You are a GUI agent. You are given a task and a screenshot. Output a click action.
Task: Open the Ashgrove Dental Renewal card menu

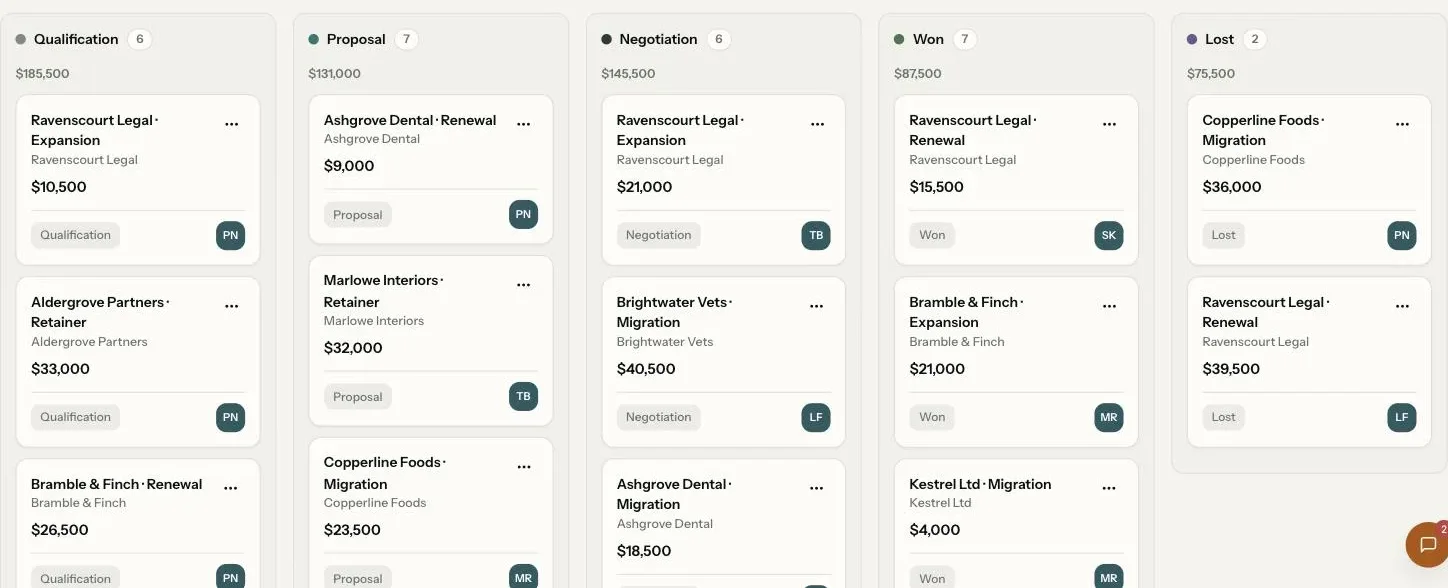pos(523,124)
